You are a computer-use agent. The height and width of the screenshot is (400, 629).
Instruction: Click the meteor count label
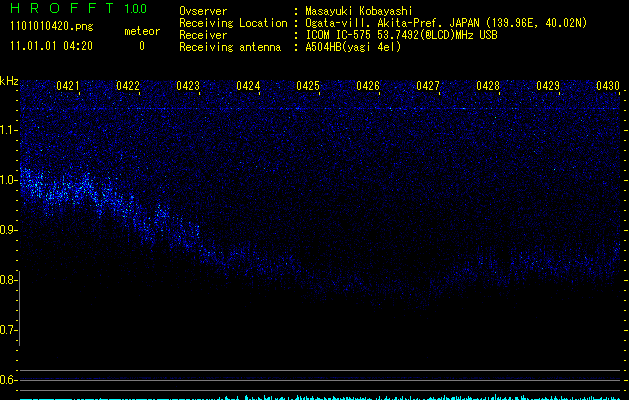tap(142, 31)
